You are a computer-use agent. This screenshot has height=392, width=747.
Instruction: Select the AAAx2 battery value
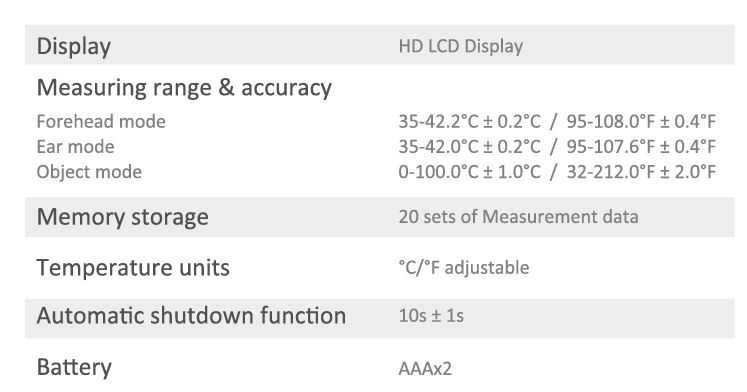coord(425,369)
